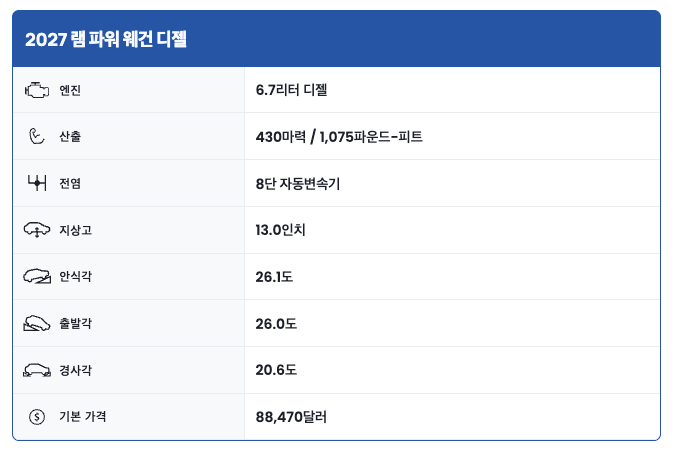Click the 지상고 row label
This screenshot has height=454, width=673.
pyautogui.click(x=76, y=230)
